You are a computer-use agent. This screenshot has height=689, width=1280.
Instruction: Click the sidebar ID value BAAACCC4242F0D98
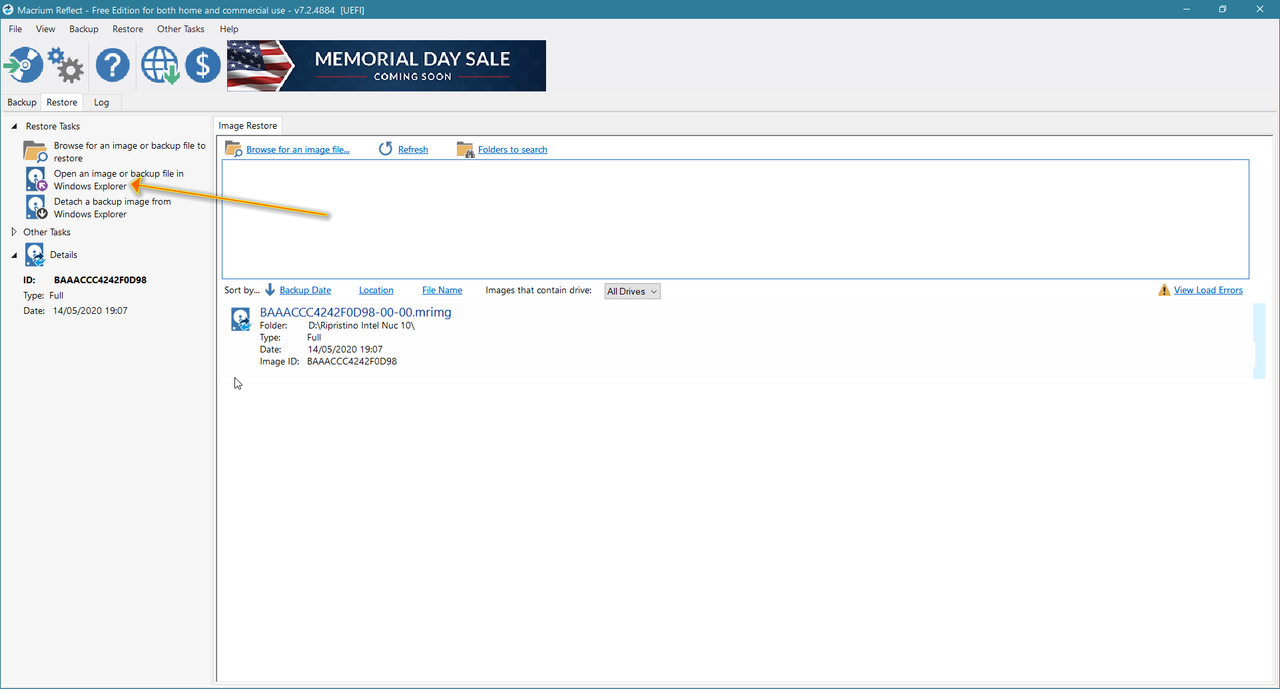coord(100,280)
